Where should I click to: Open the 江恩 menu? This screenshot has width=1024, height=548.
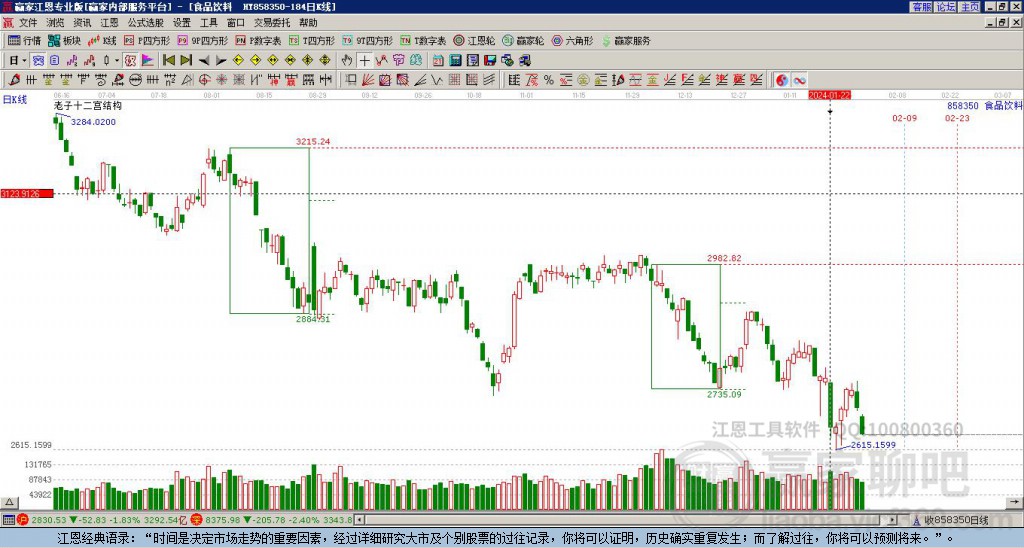click(109, 23)
